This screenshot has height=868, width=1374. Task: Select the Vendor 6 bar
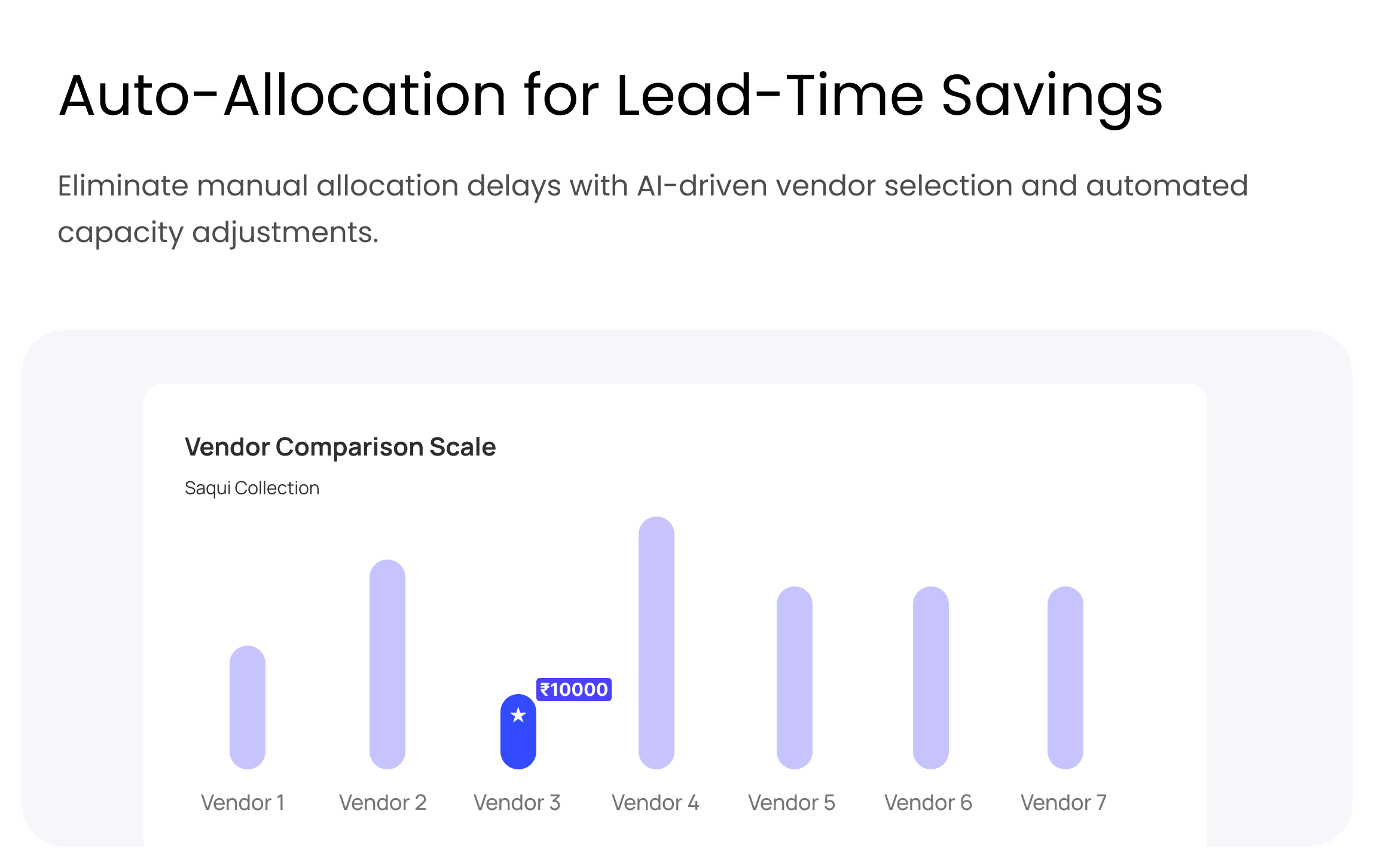click(931, 677)
